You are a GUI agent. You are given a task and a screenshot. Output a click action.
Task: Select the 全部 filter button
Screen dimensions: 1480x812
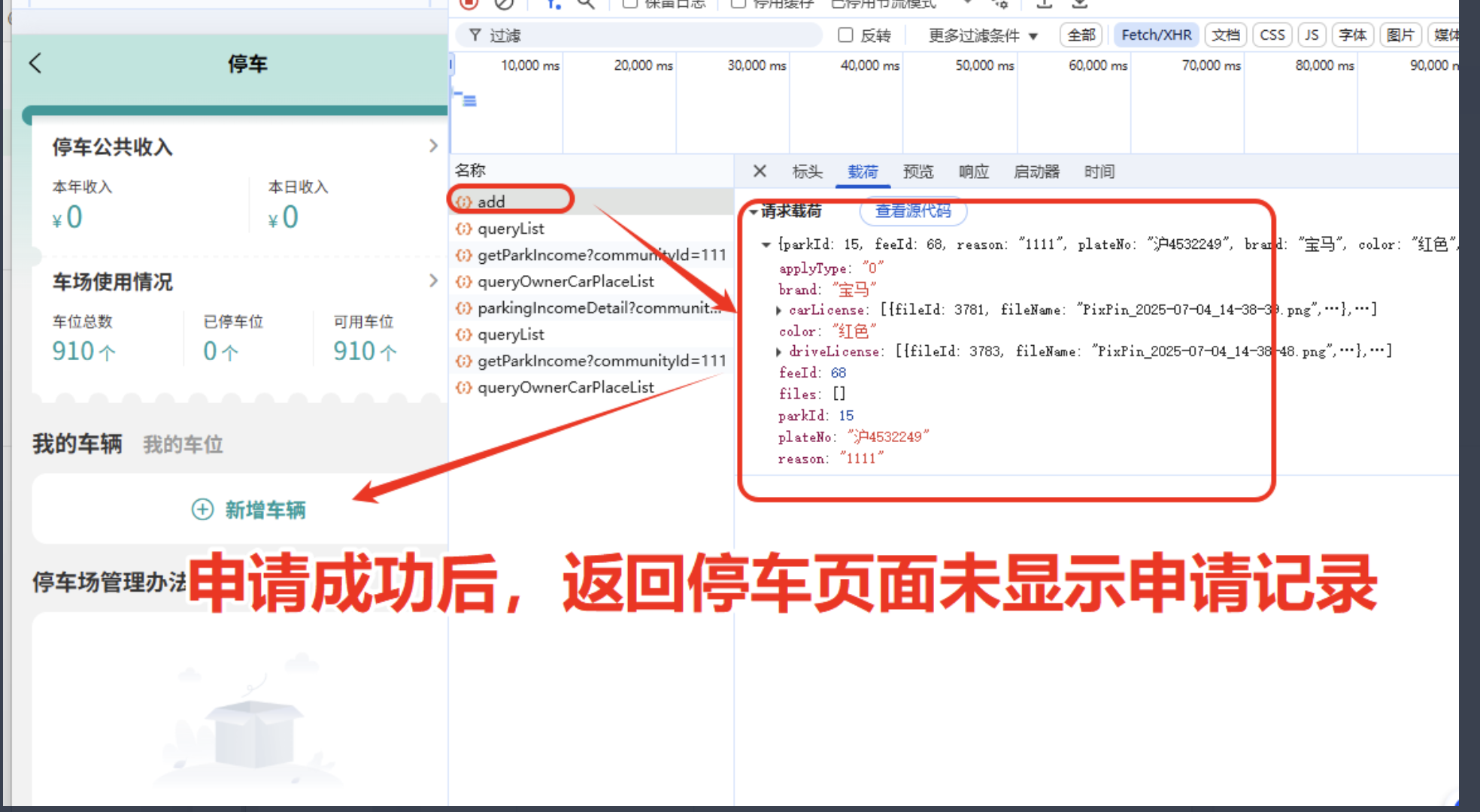click(1081, 35)
